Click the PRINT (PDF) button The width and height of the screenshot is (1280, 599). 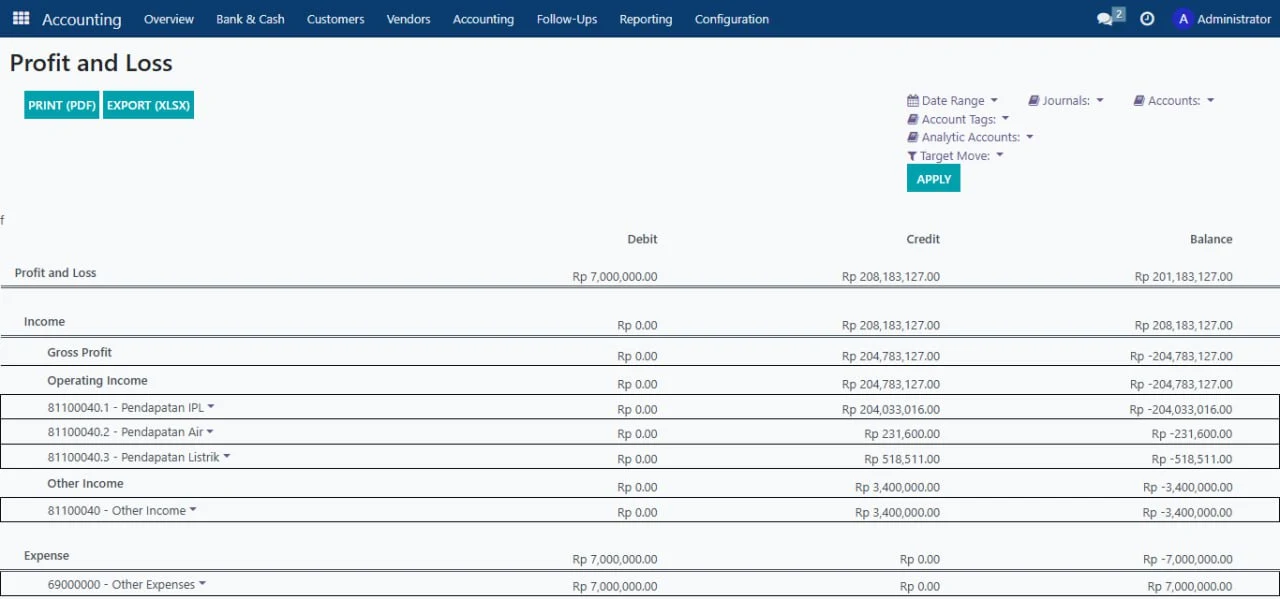(x=62, y=105)
